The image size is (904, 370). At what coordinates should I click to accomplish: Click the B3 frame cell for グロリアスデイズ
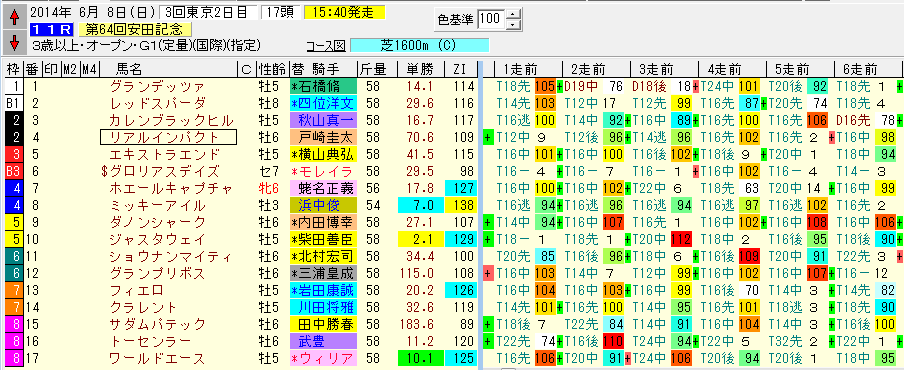(x=13, y=171)
